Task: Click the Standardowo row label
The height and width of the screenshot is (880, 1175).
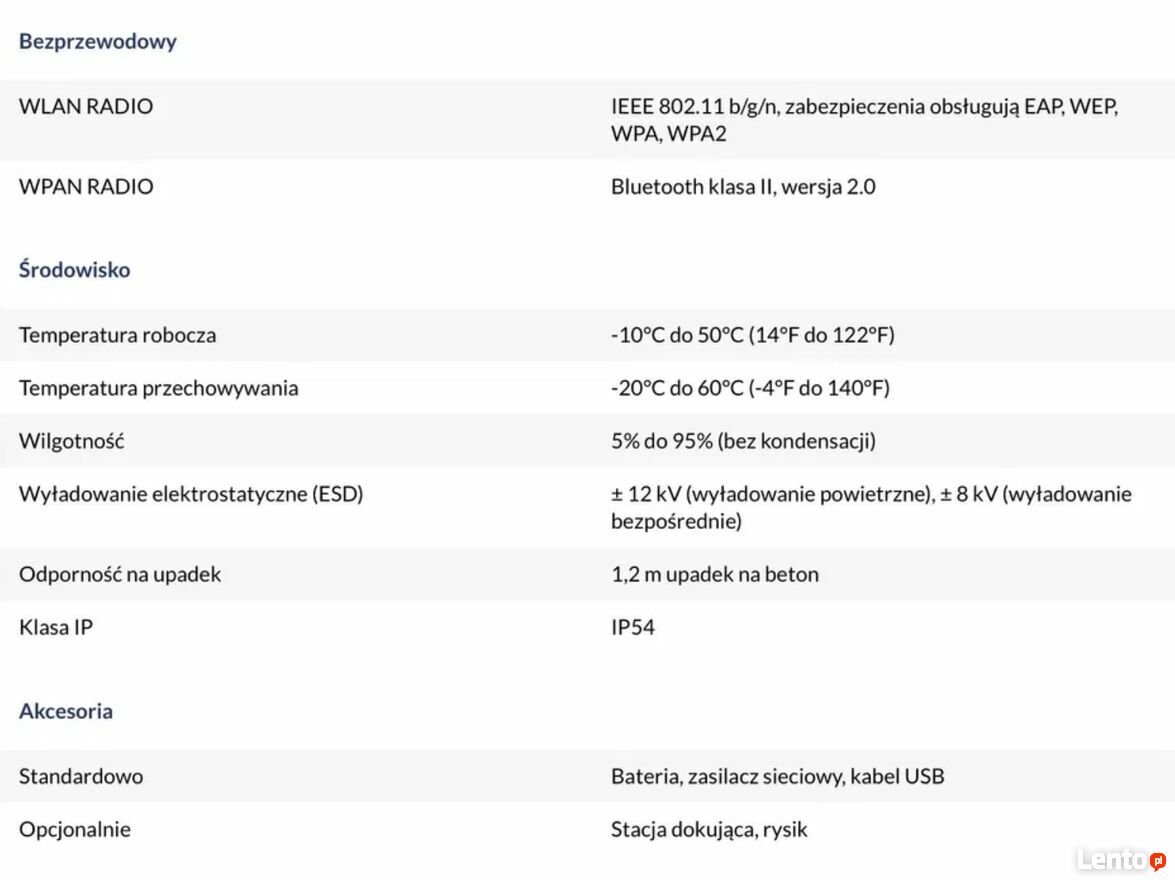Action: tap(81, 777)
